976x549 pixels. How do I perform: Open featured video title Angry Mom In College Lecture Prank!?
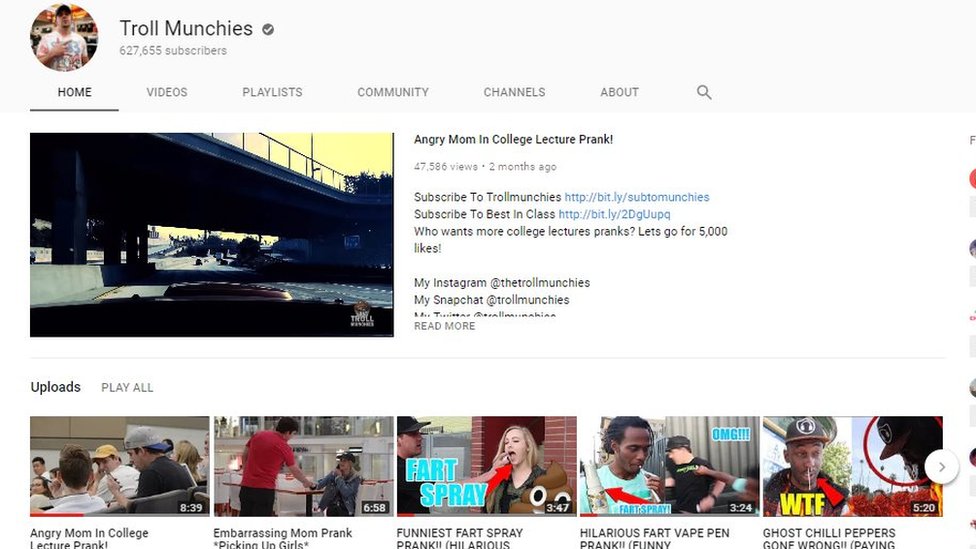coord(514,139)
